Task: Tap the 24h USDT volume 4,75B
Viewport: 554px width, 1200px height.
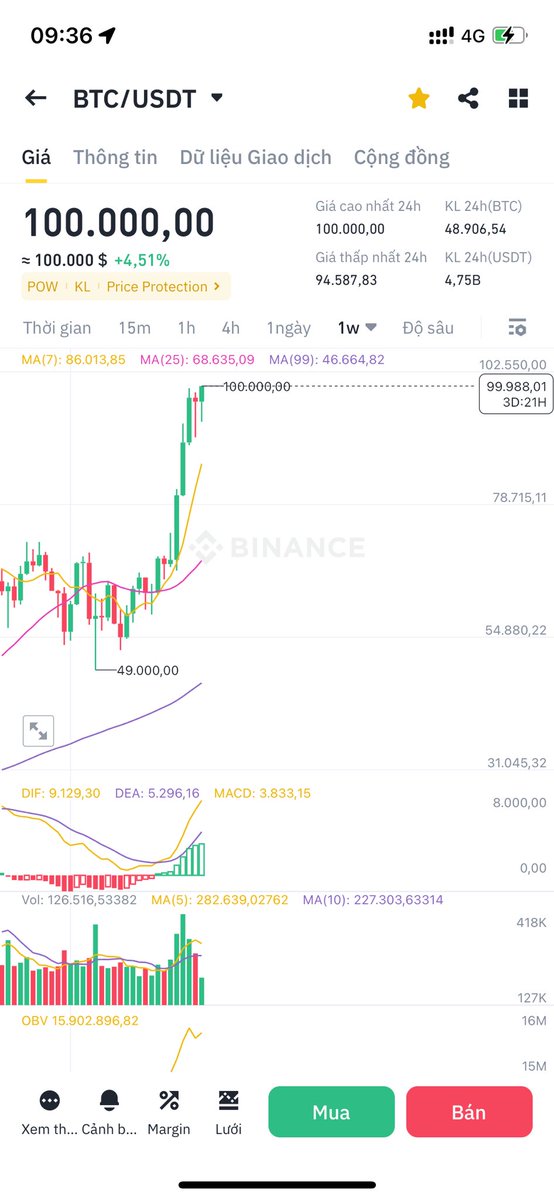Action: click(x=463, y=280)
